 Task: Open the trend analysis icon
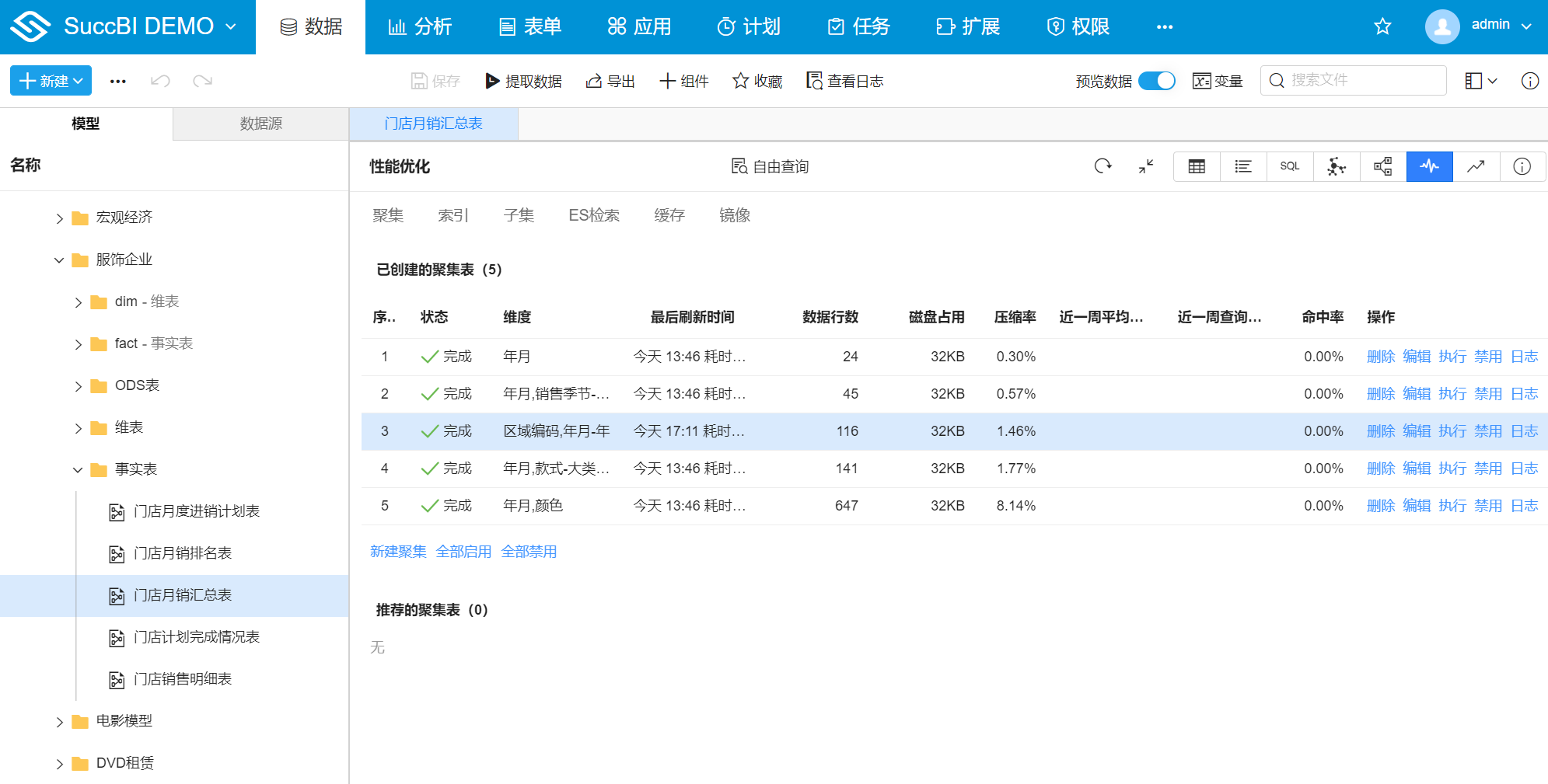(x=1476, y=166)
